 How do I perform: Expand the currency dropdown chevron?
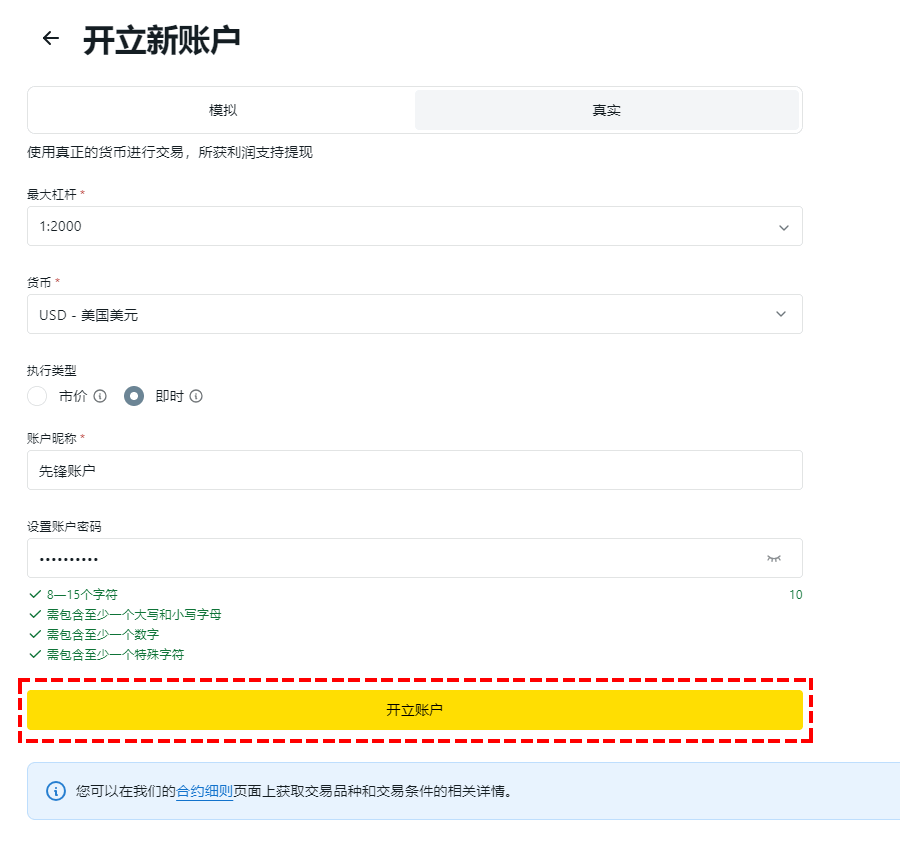pyautogui.click(x=781, y=314)
